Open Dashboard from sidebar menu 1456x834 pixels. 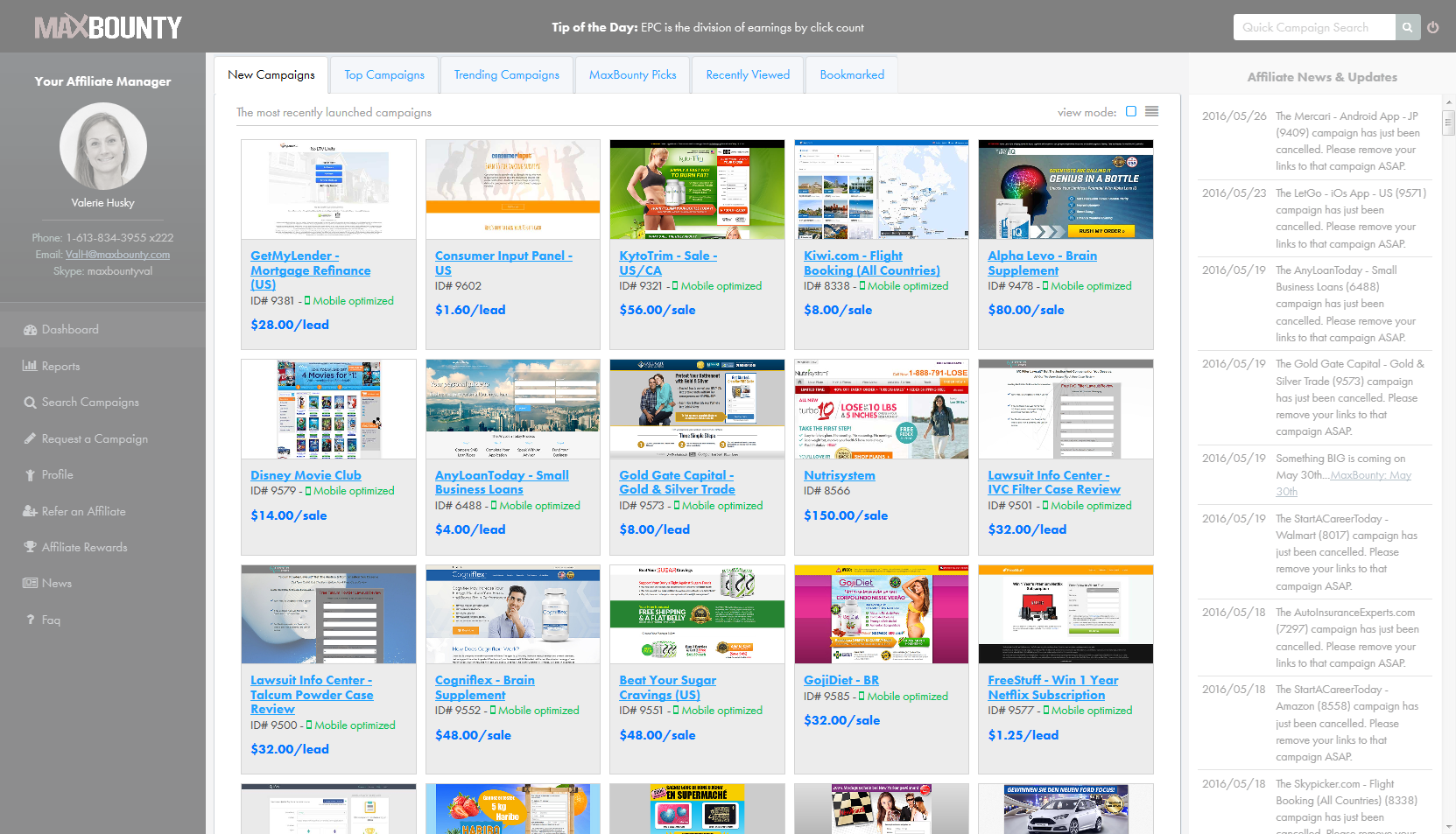coord(70,330)
